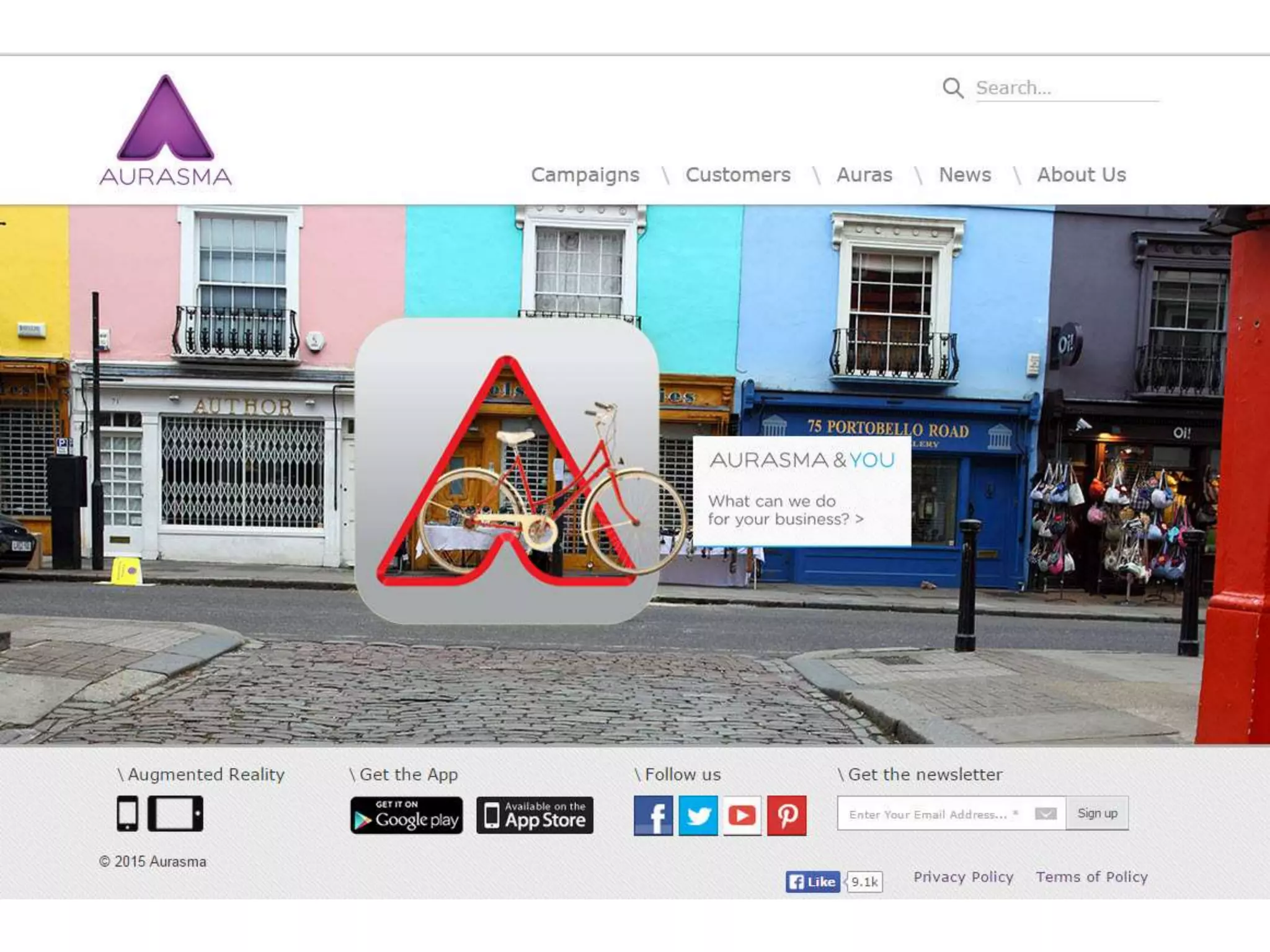This screenshot has height=952, width=1270.
Task: Open the App Store download badge
Action: pos(535,816)
